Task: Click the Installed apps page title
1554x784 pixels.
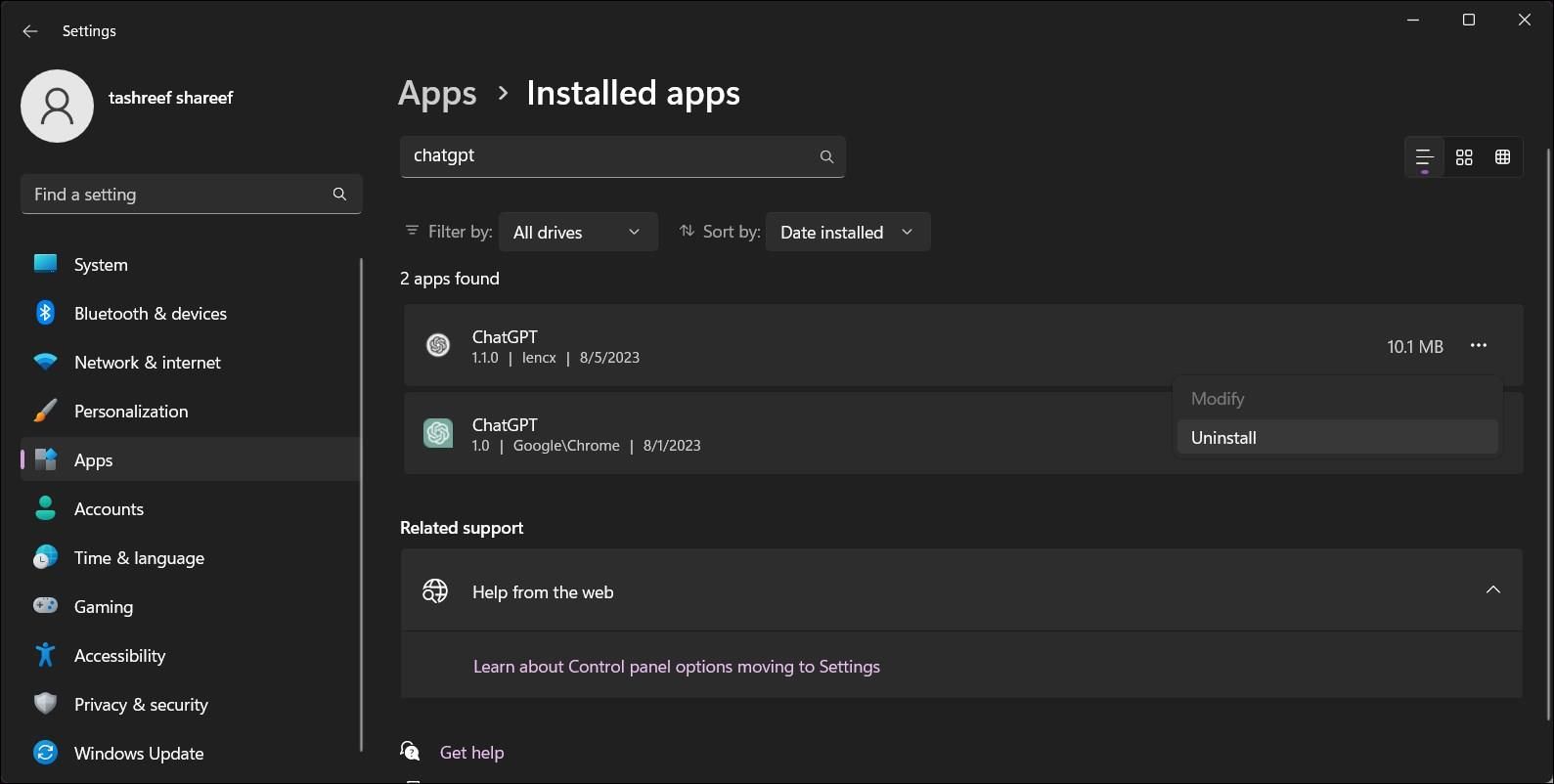Action: [633, 93]
